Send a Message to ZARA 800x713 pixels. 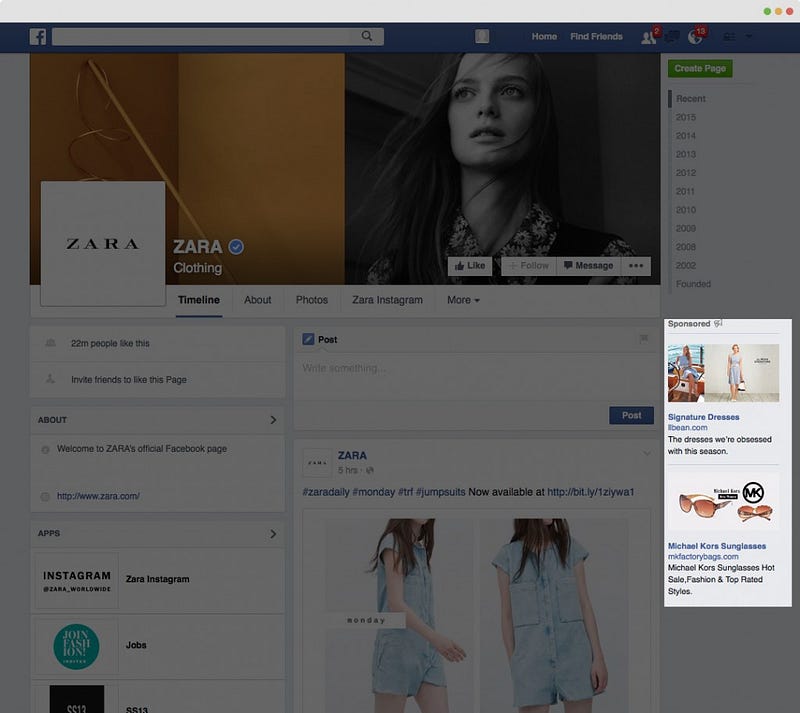coord(588,266)
